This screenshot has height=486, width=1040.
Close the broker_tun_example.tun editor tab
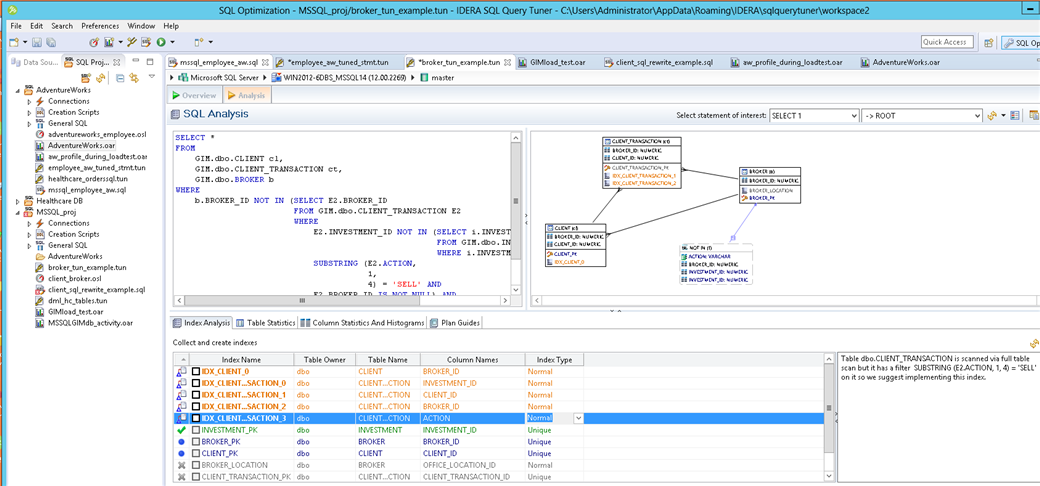(x=508, y=62)
